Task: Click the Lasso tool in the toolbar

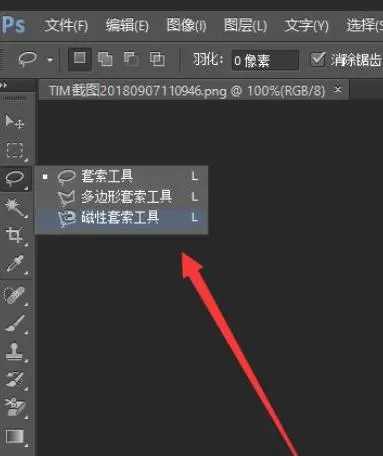Action: click(15, 178)
